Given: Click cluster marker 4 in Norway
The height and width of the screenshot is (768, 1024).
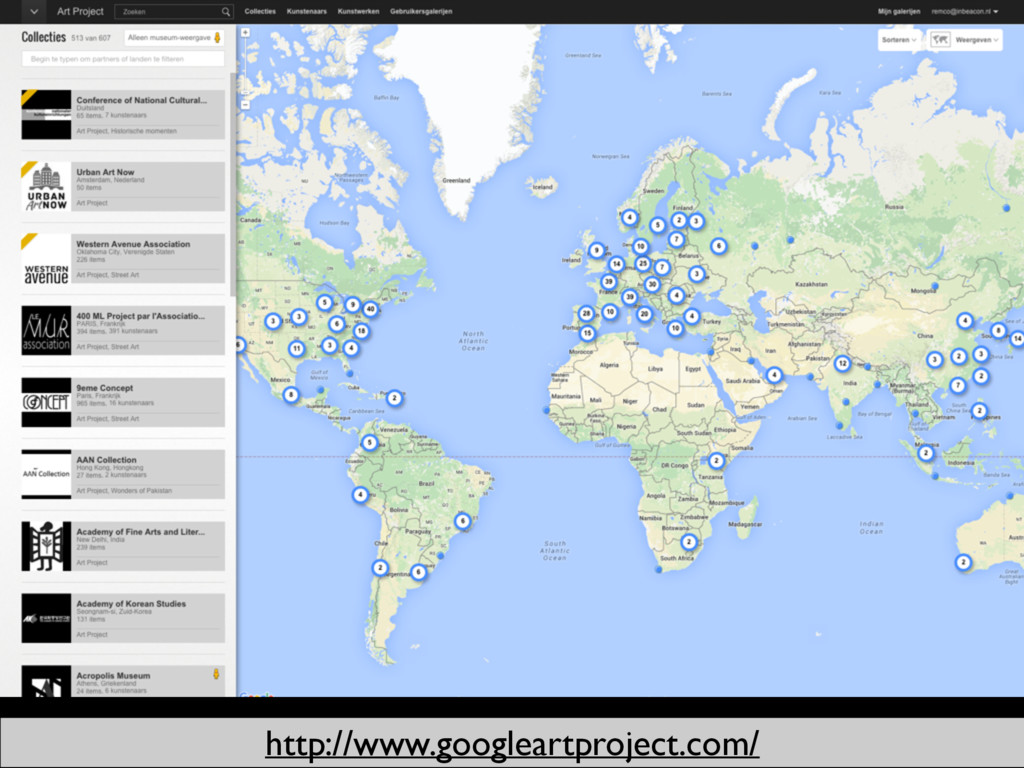Looking at the screenshot, I should click(x=630, y=217).
